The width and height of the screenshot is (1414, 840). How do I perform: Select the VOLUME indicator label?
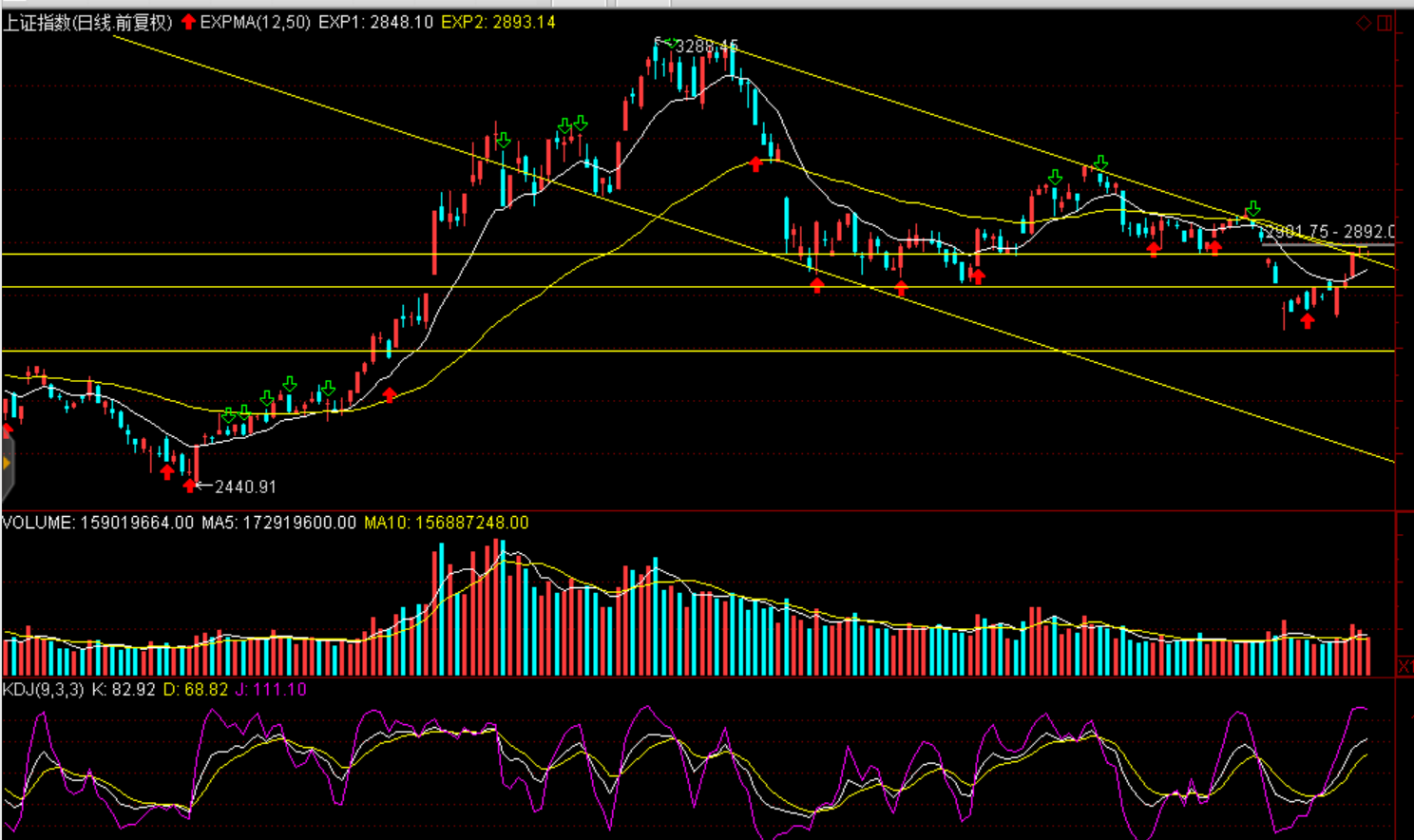click(x=97, y=523)
